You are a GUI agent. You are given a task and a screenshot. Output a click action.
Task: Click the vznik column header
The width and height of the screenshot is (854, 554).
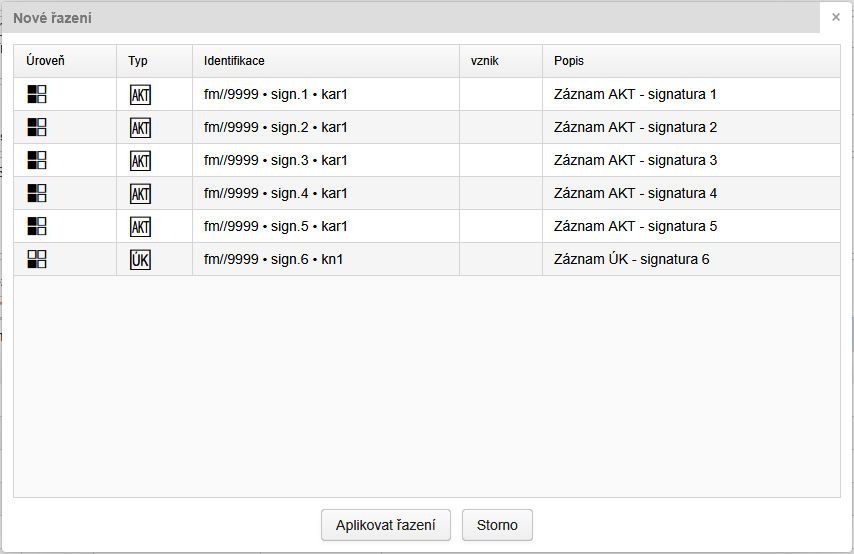(485, 61)
